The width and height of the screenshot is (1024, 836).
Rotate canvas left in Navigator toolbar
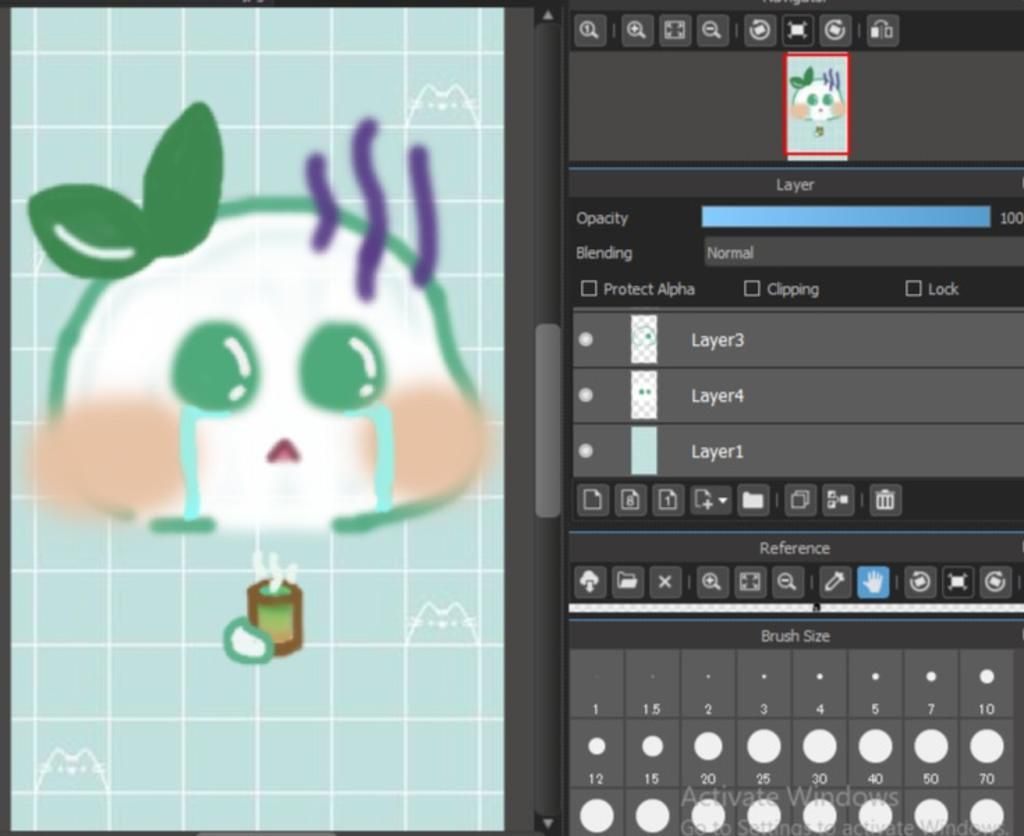point(760,30)
